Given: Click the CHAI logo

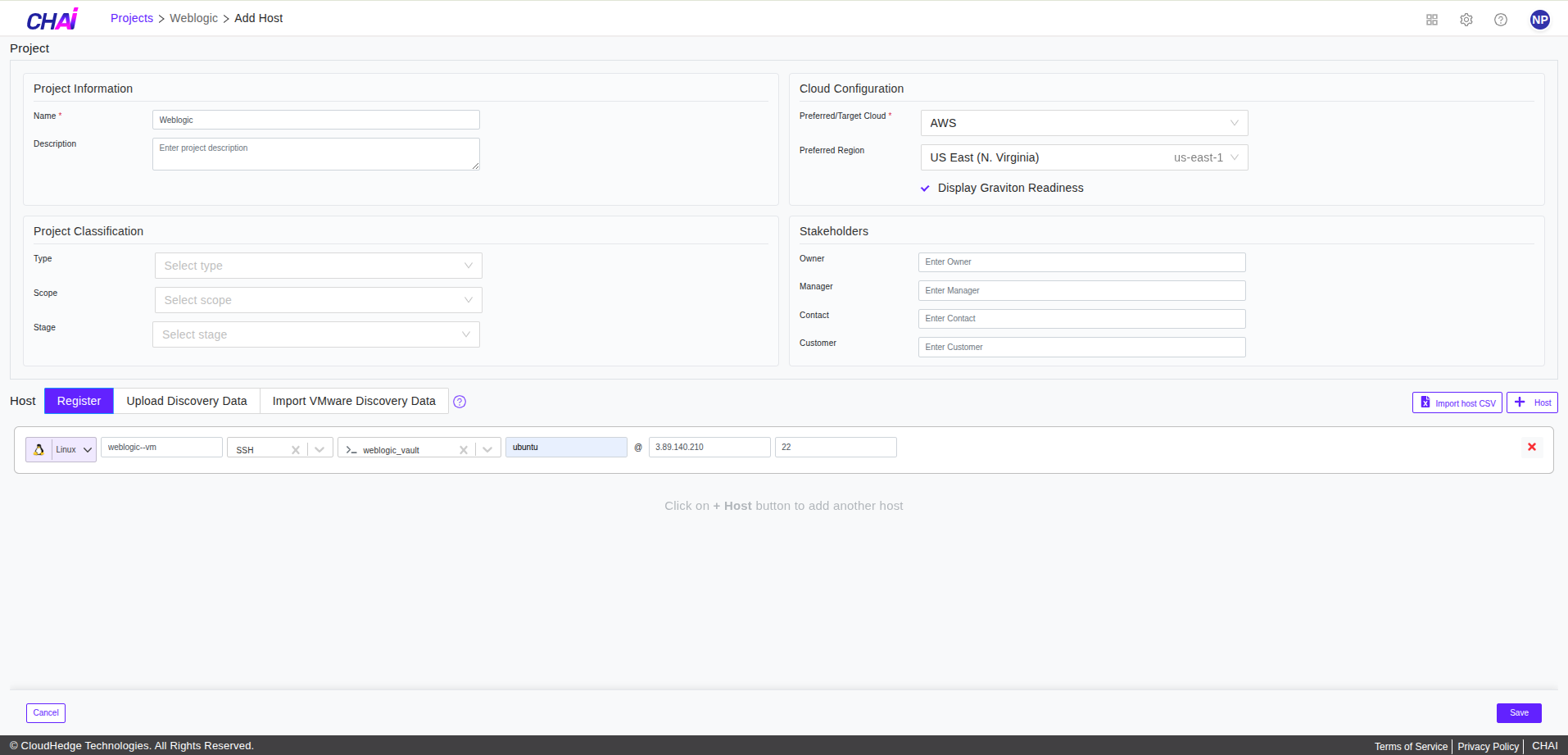Looking at the screenshot, I should [51, 18].
